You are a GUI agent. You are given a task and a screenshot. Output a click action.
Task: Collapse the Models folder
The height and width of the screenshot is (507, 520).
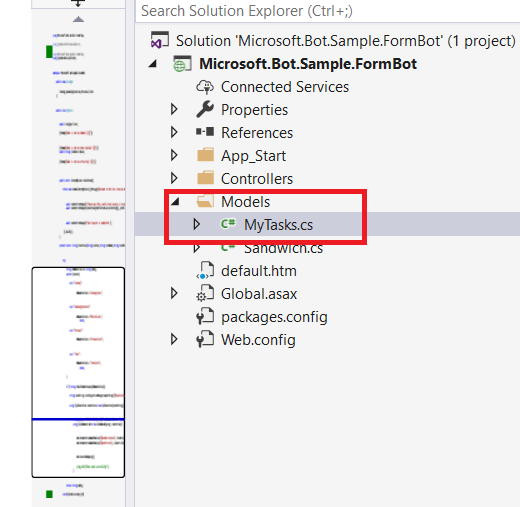pos(175,201)
